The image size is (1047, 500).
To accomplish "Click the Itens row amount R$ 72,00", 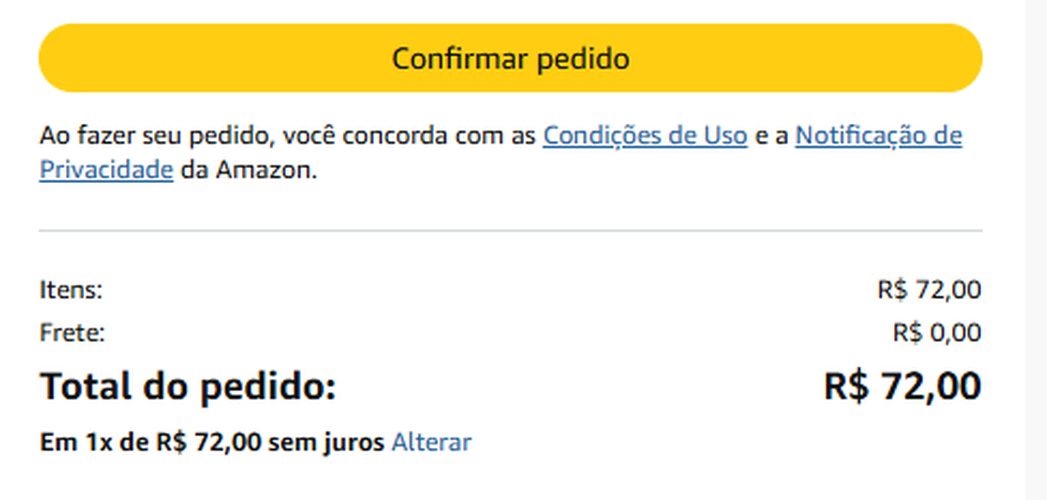I will click(x=928, y=291).
